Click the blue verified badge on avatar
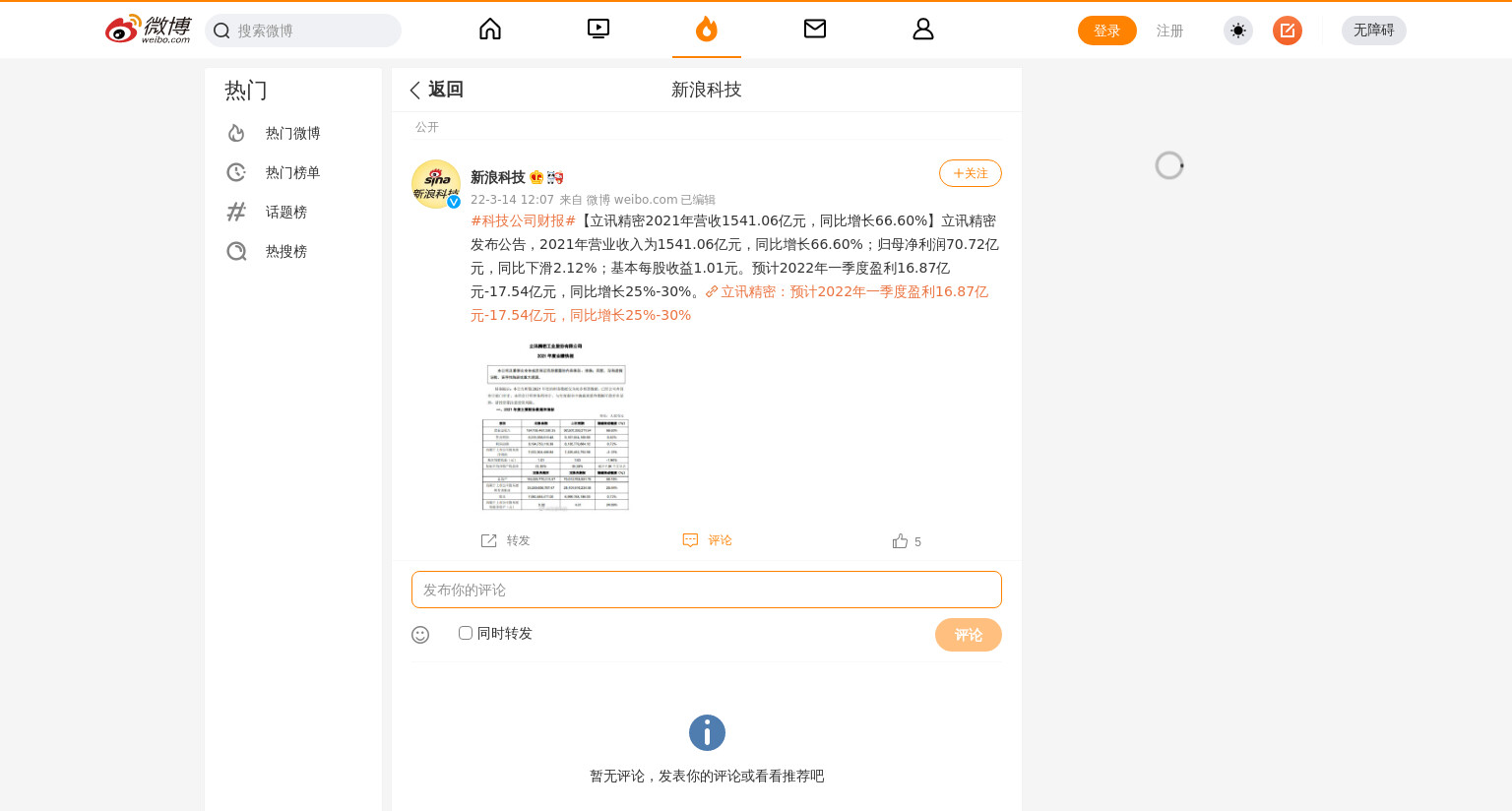The image size is (1512, 811). tap(454, 202)
